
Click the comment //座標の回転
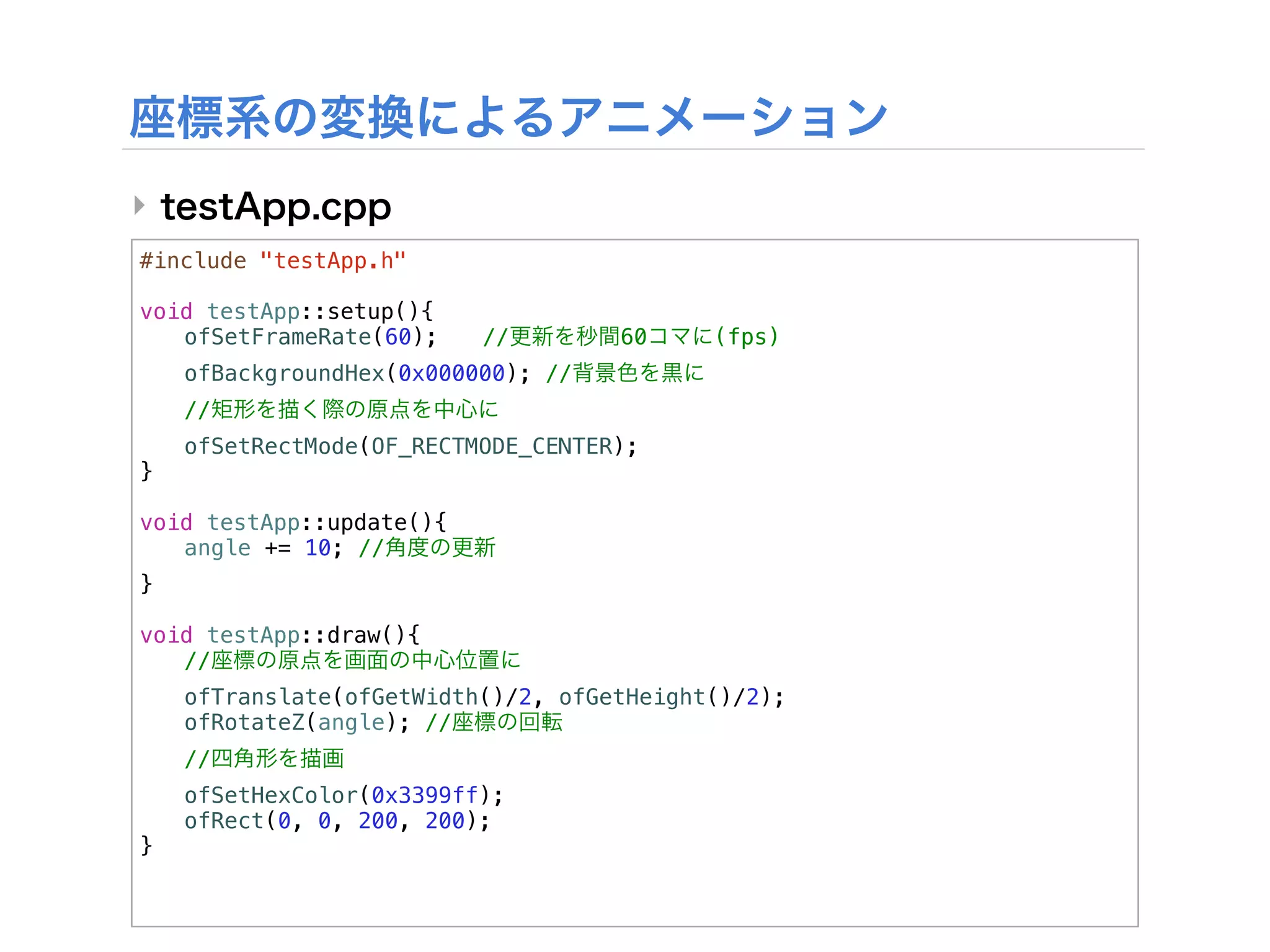coord(494,723)
